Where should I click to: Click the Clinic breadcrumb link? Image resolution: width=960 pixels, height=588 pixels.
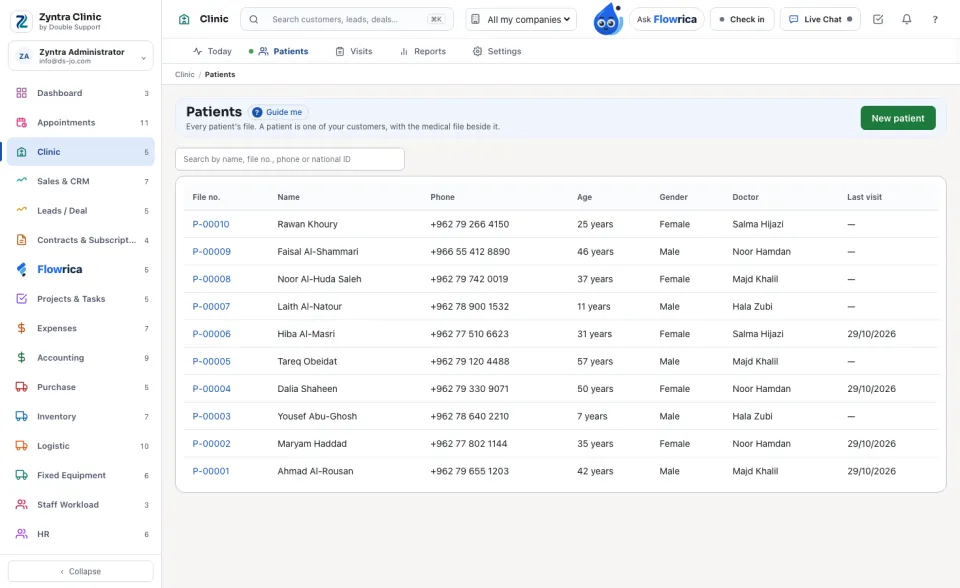(184, 75)
